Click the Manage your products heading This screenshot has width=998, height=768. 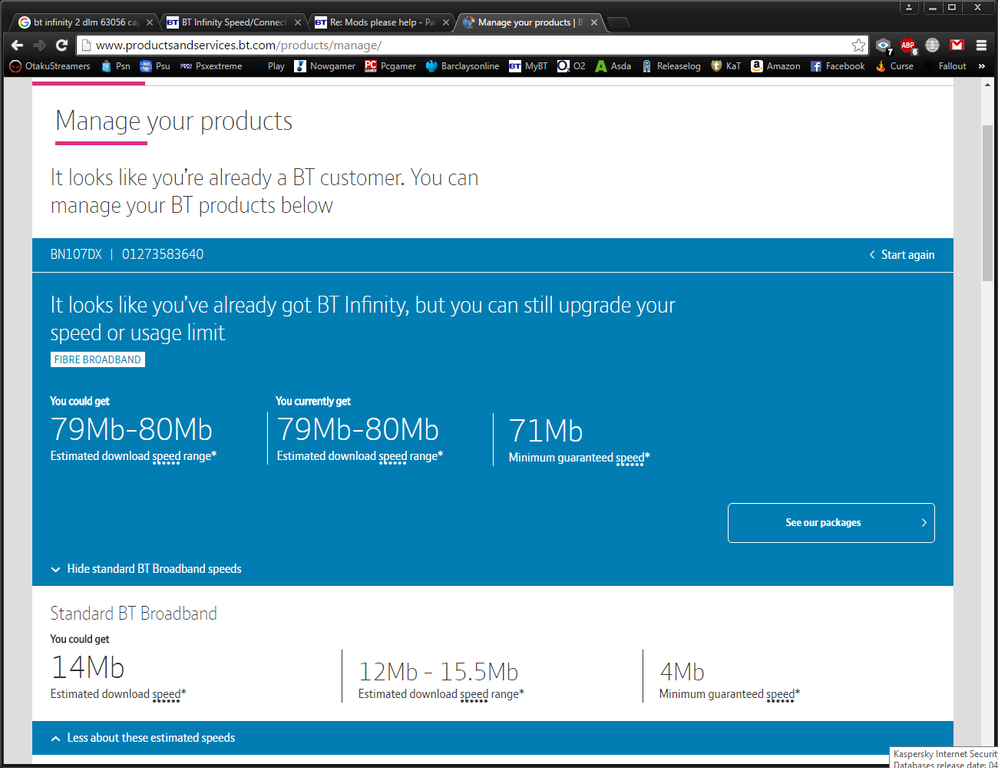pos(174,121)
